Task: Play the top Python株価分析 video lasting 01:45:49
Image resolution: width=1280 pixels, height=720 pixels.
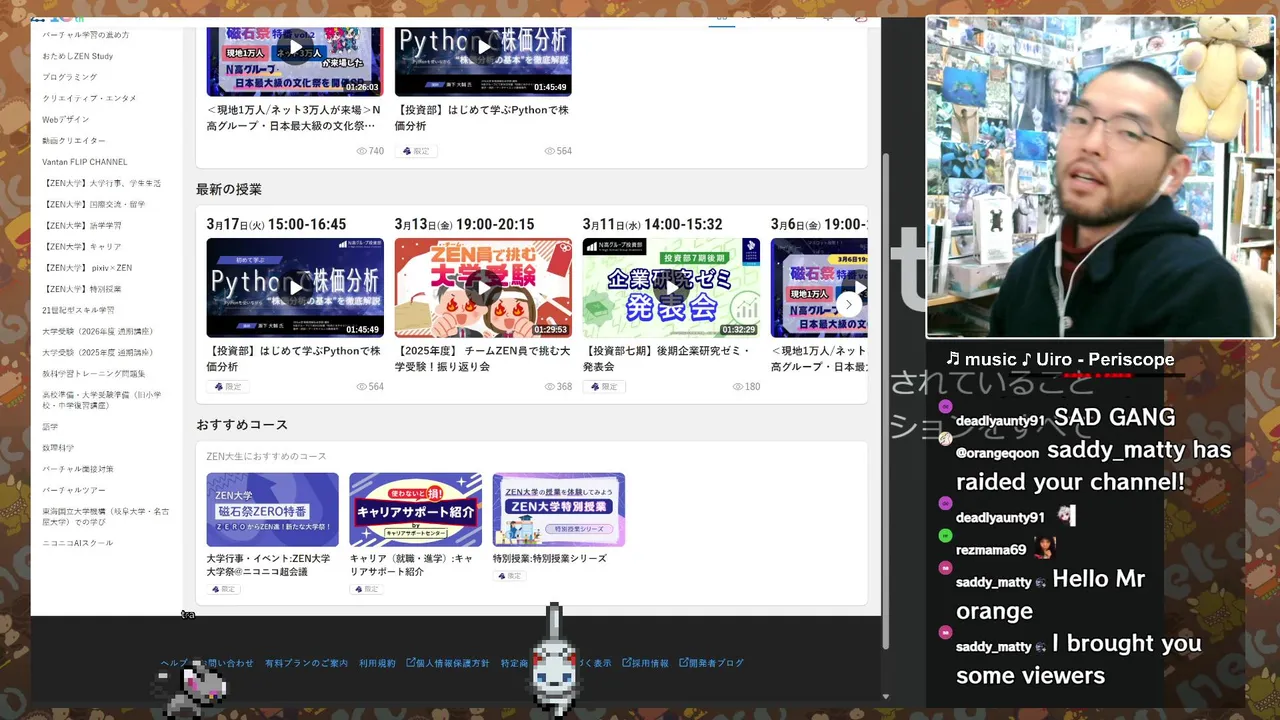Action: (x=483, y=46)
